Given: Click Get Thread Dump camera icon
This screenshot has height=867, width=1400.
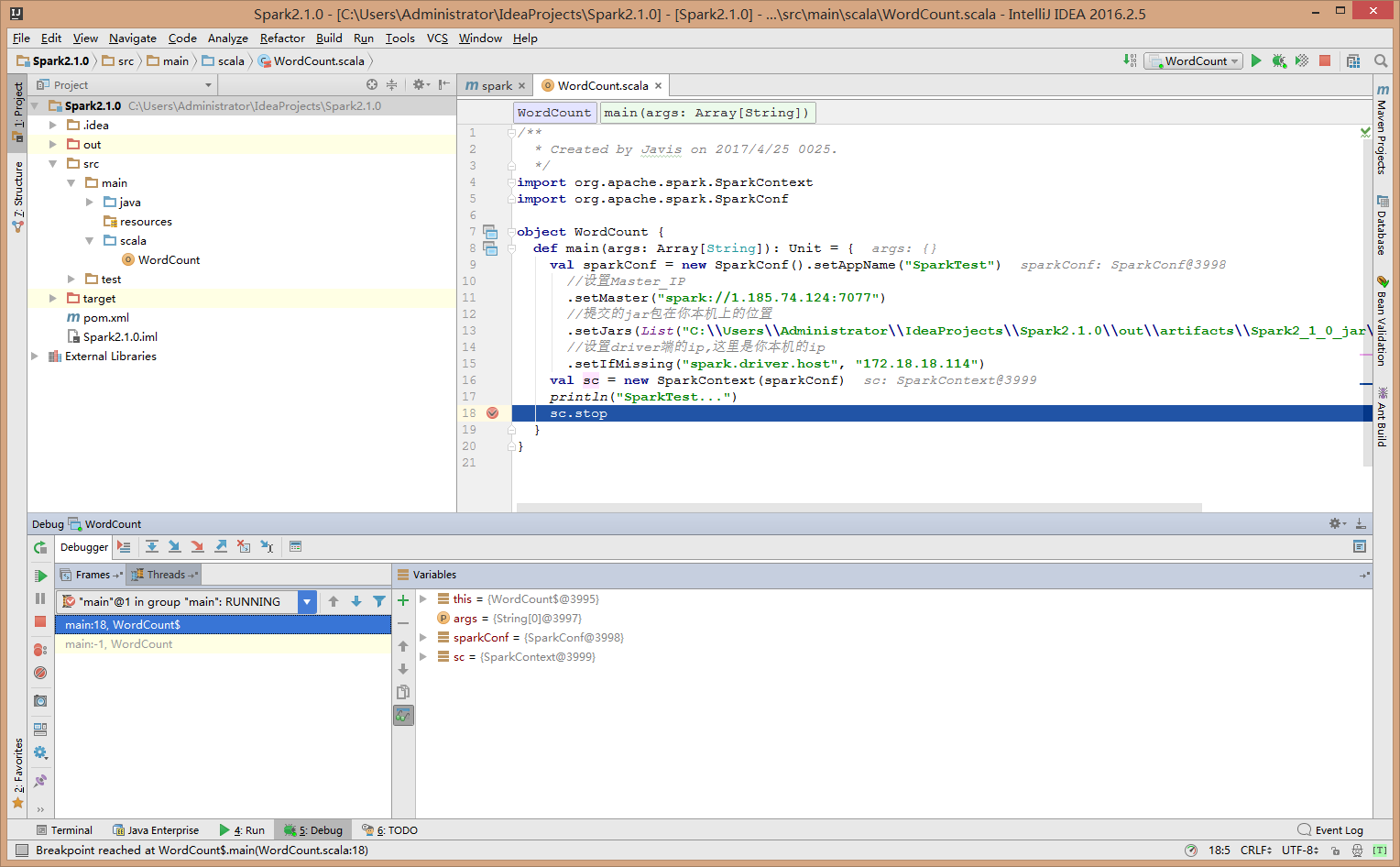Looking at the screenshot, I should [x=40, y=701].
